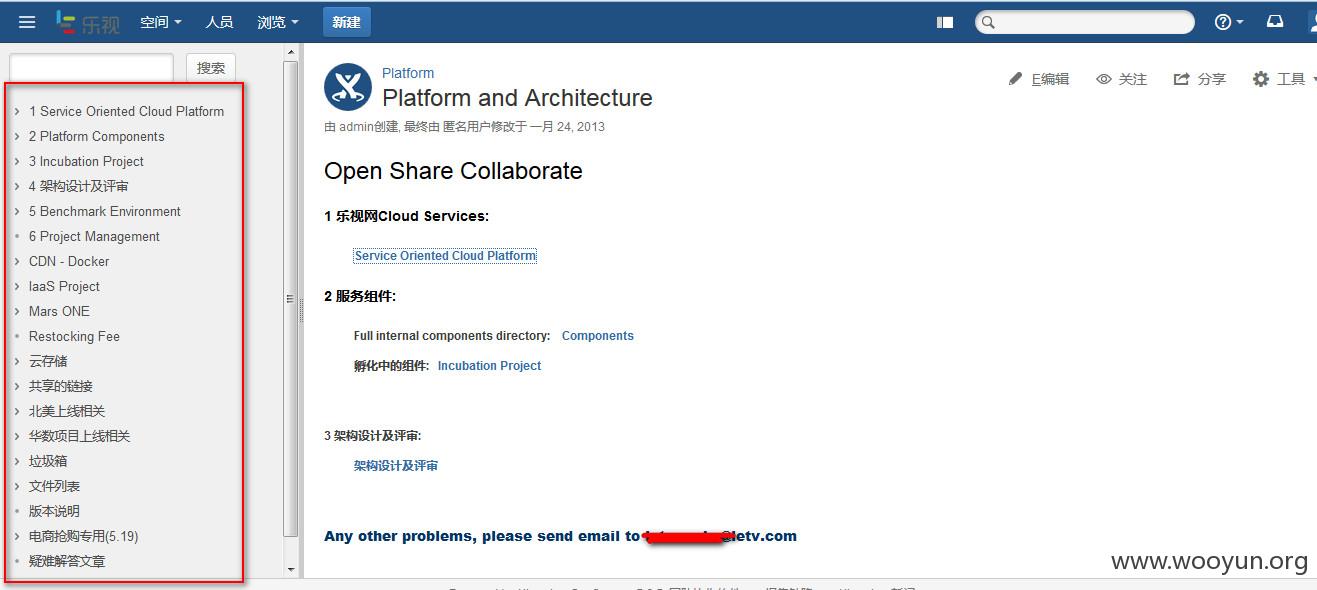Viewport: 1317px width, 590px height.
Task: Expand 2 Platform Components tree node
Action: point(17,136)
